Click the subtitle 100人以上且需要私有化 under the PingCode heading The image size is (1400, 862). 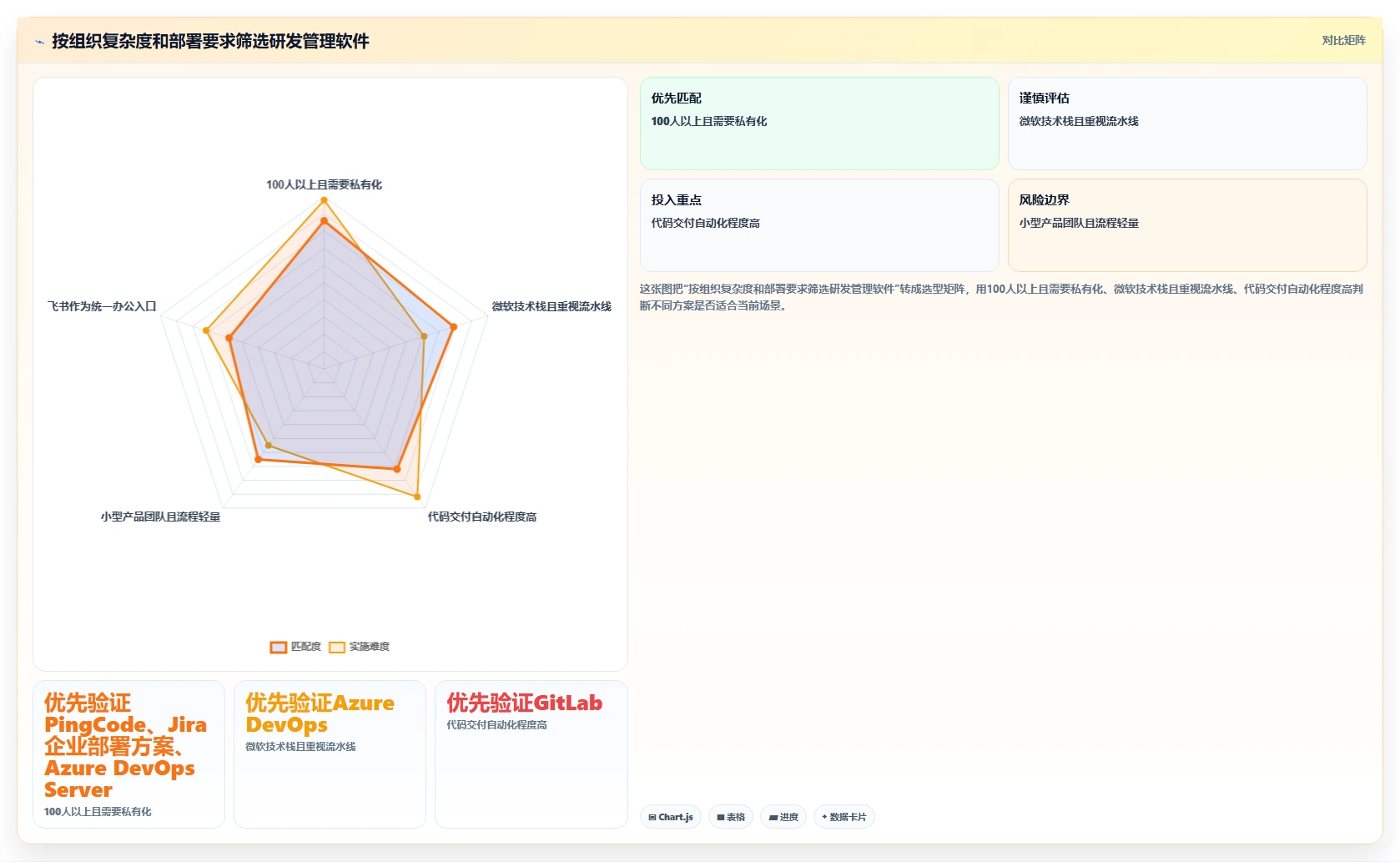coord(98,812)
